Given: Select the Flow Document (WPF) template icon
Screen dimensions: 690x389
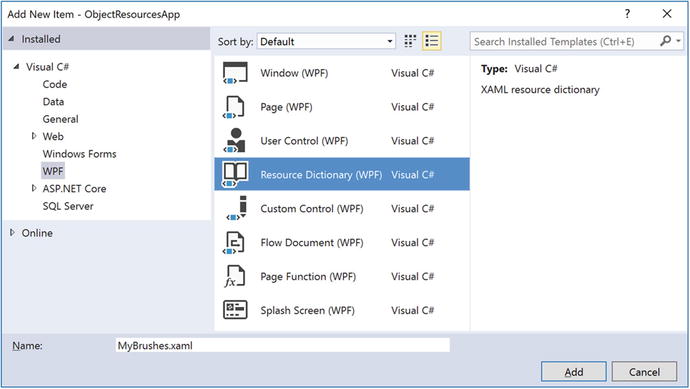Looking at the screenshot, I should 235,242.
